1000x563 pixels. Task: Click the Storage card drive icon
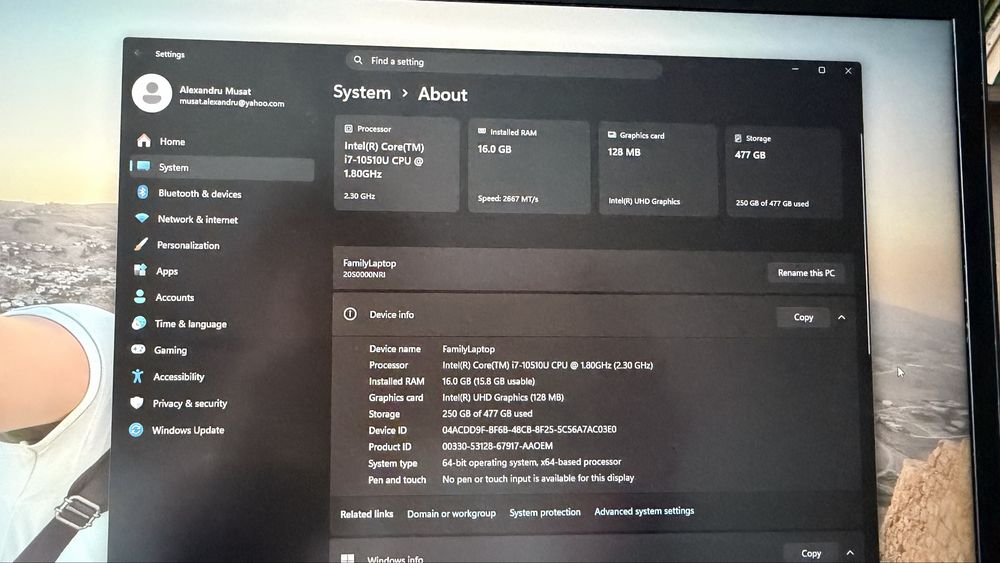738,138
